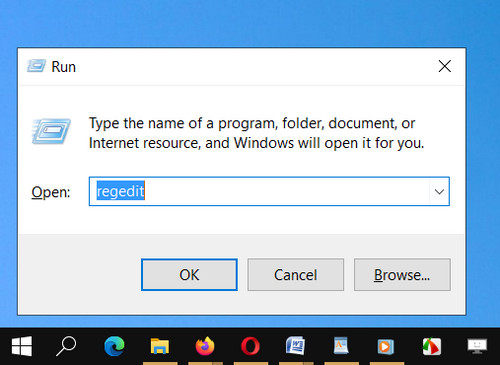Open the monitor-shaped taskbar icon

(x=477, y=346)
